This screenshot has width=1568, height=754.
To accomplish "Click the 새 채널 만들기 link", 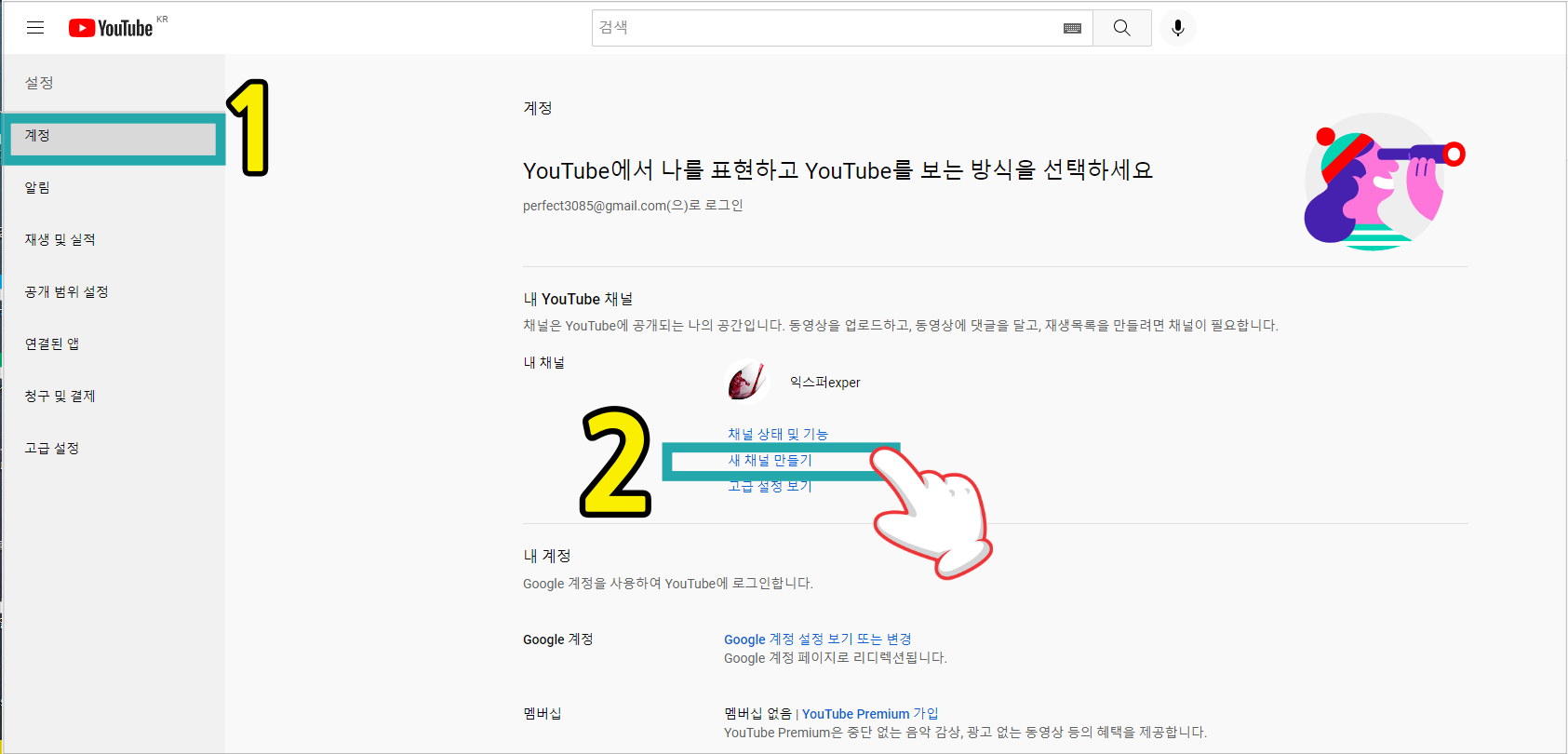I will pyautogui.click(x=770, y=460).
